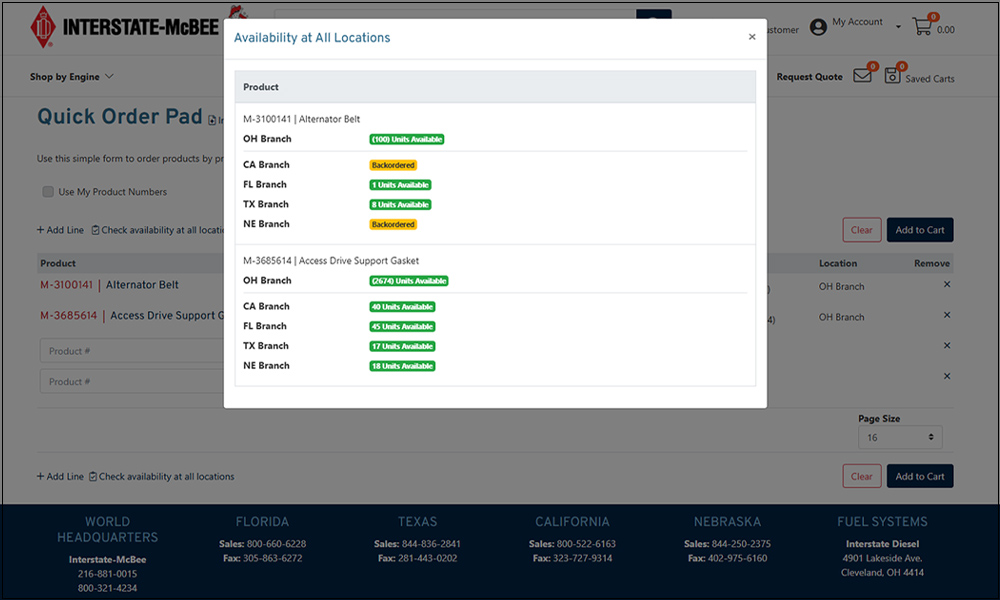
Task: Remove the second empty Product # row
Action: (x=947, y=376)
